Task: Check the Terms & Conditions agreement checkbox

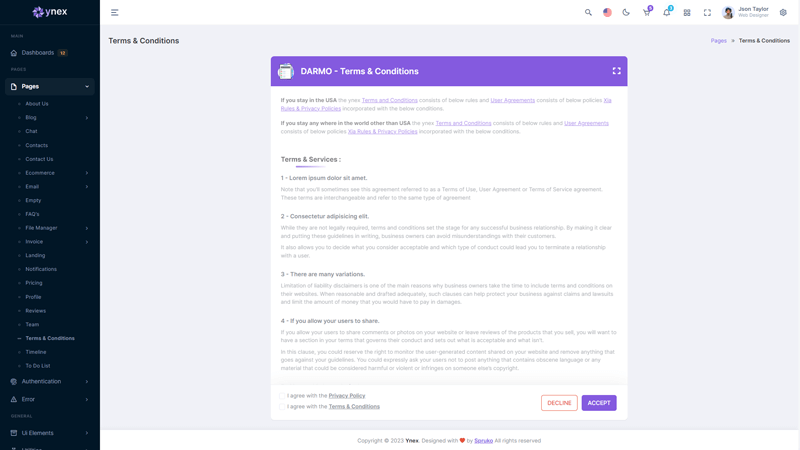Action: [x=283, y=407]
